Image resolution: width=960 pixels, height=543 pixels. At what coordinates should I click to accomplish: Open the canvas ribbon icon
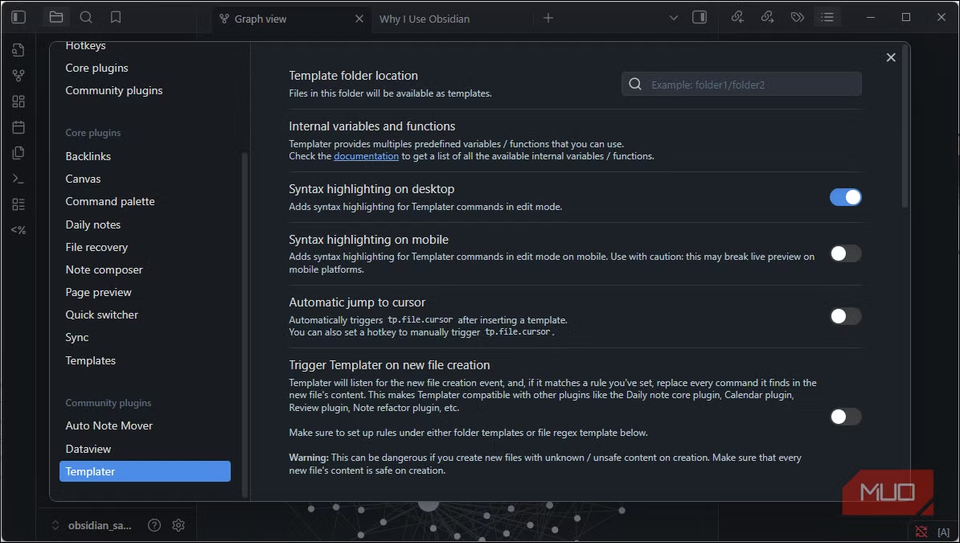(18, 101)
